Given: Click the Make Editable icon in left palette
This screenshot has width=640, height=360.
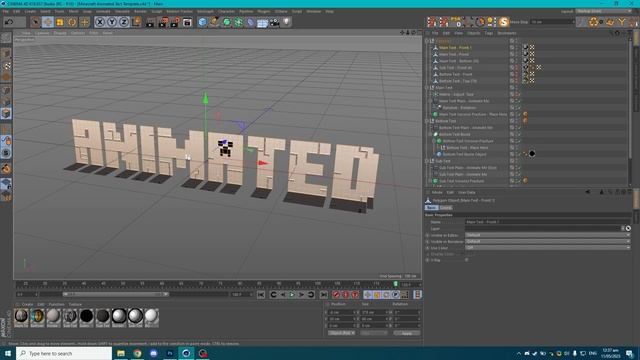Looking at the screenshot, I should coord(6,38).
